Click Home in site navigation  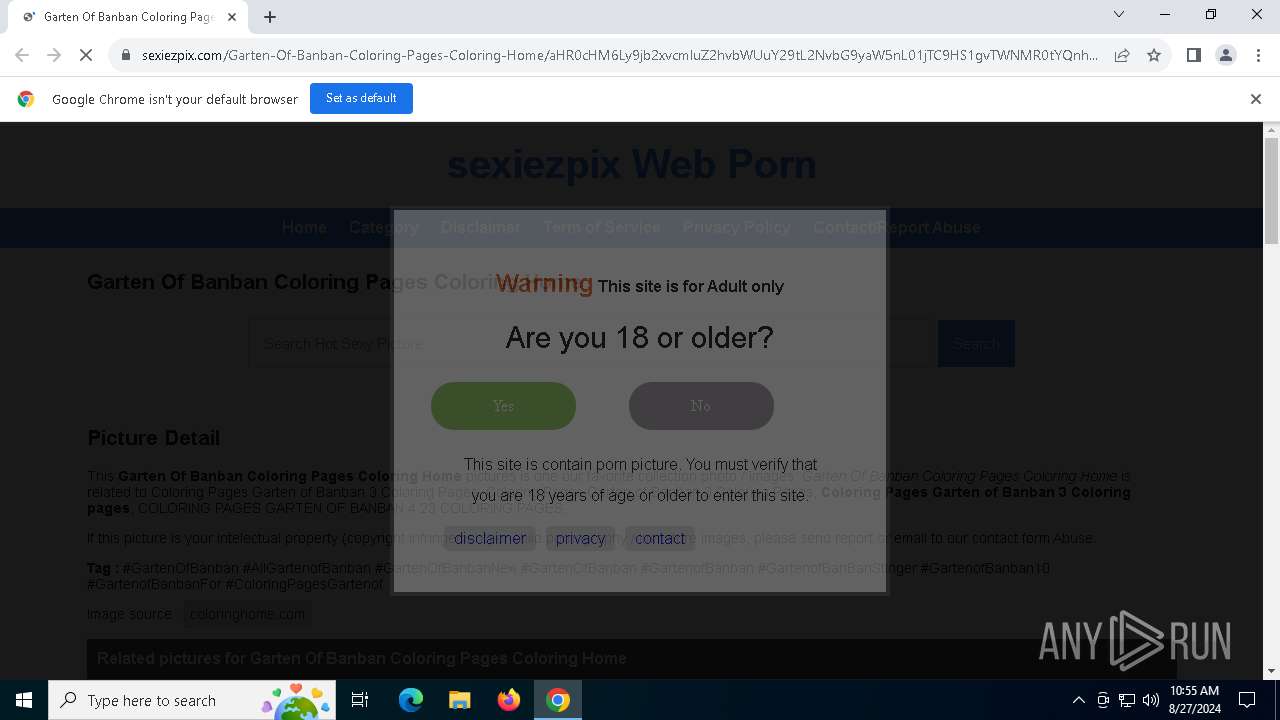coord(304,227)
